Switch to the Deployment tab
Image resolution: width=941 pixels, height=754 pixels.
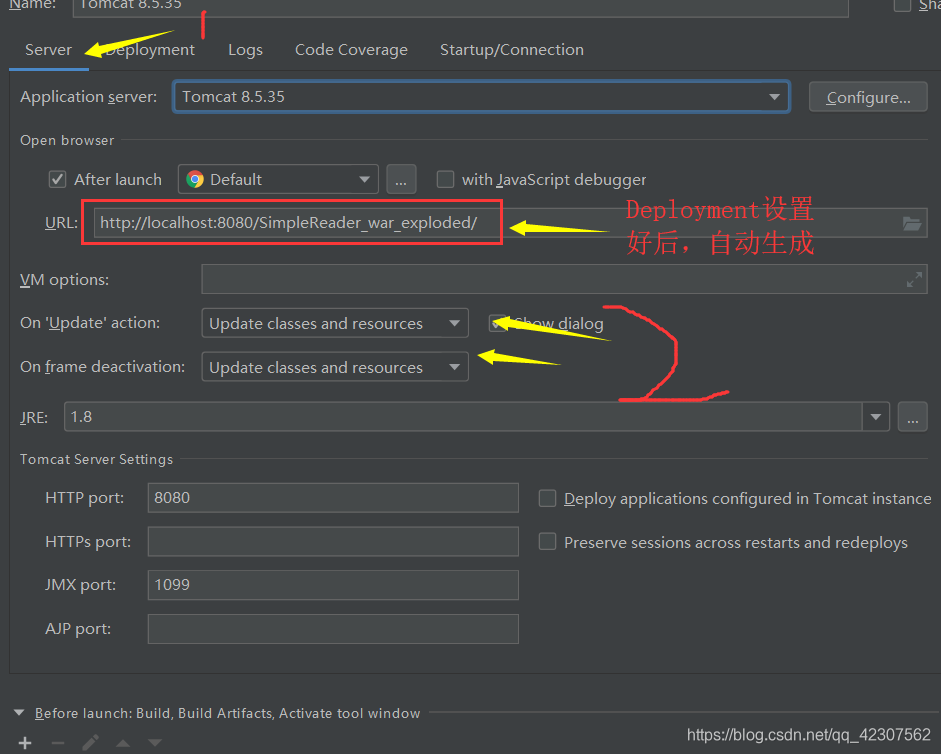150,50
